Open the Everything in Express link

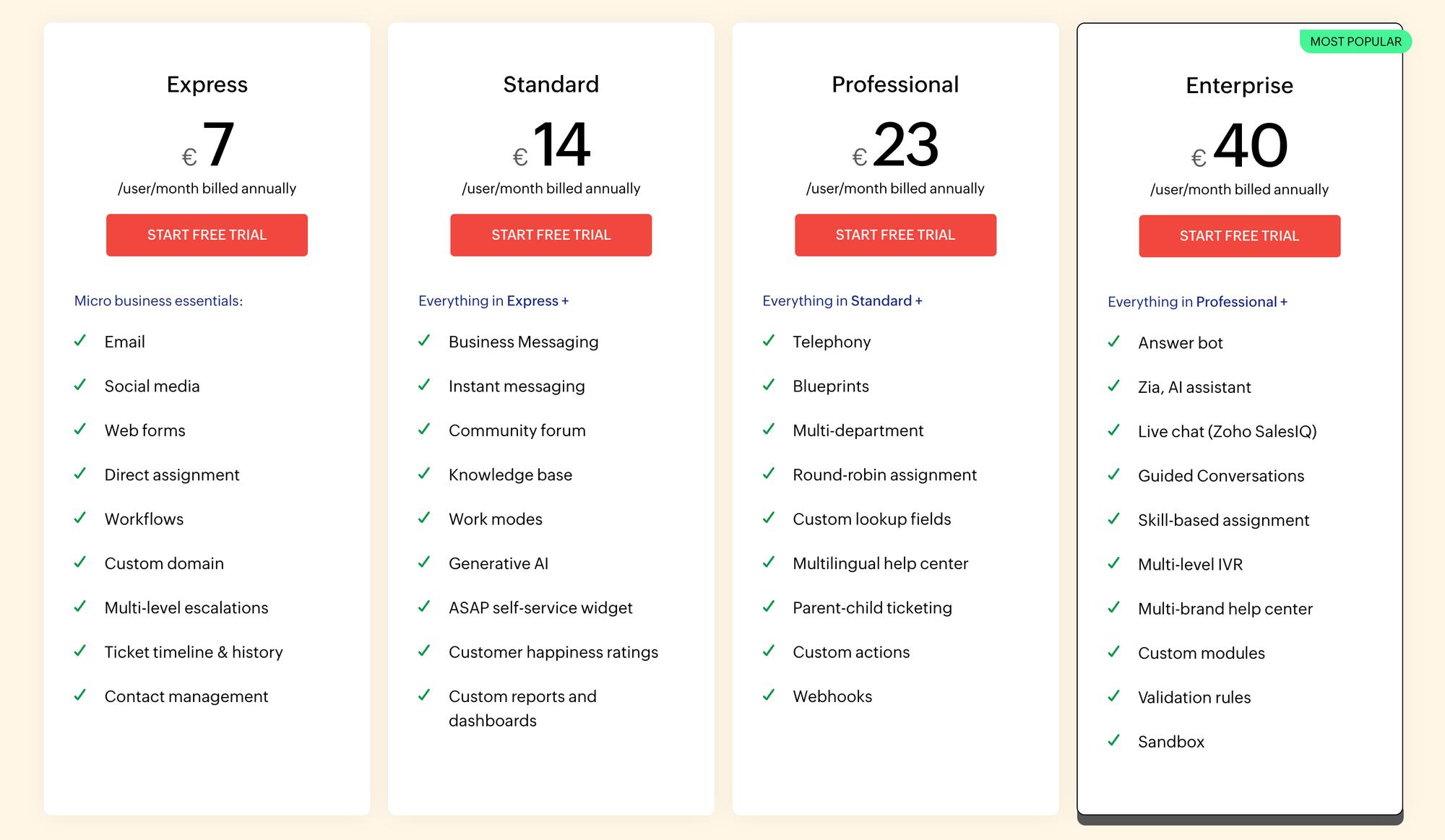pos(493,300)
